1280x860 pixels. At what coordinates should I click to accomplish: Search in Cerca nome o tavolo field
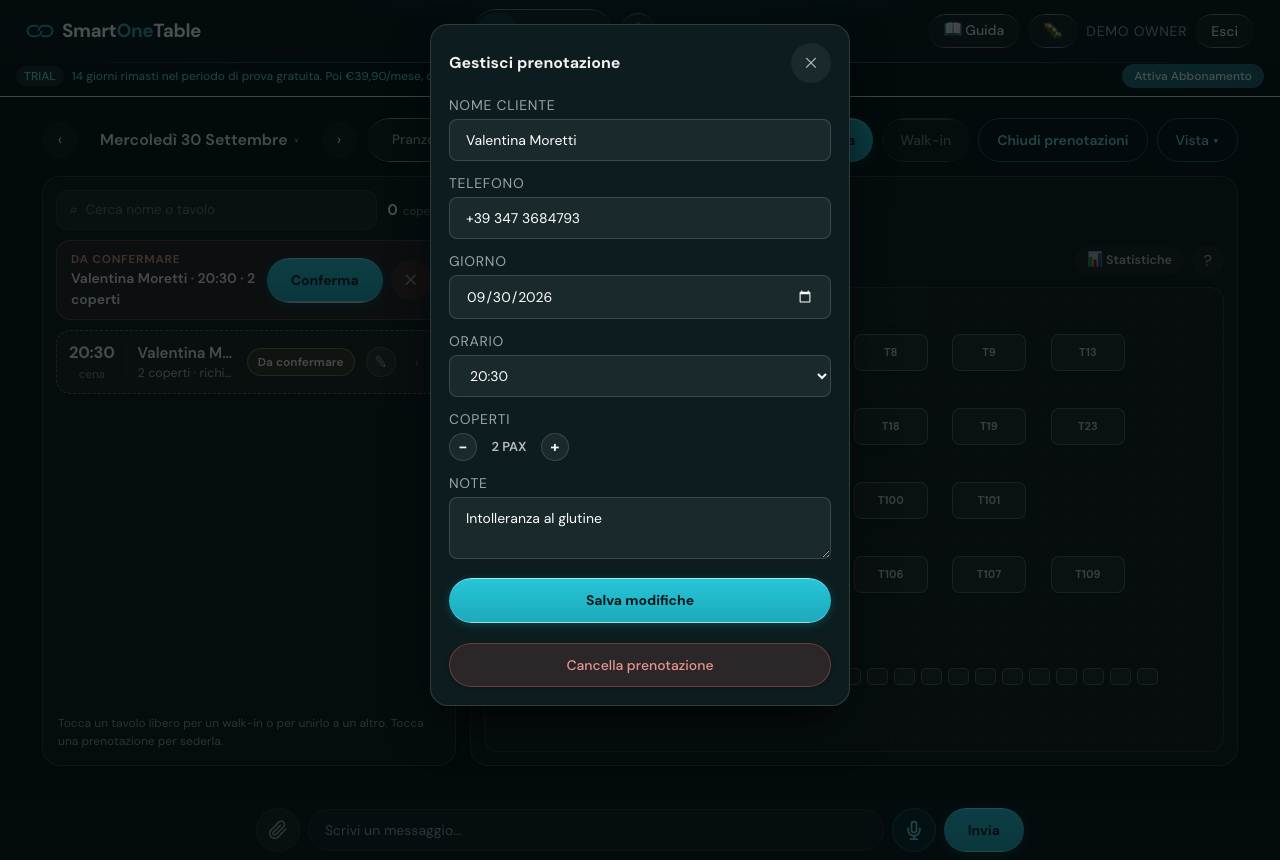tap(216, 210)
